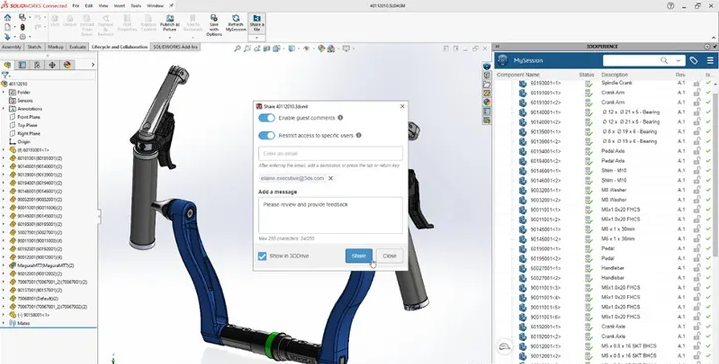
Task: Switch to the Assembly tab
Action: (11, 47)
